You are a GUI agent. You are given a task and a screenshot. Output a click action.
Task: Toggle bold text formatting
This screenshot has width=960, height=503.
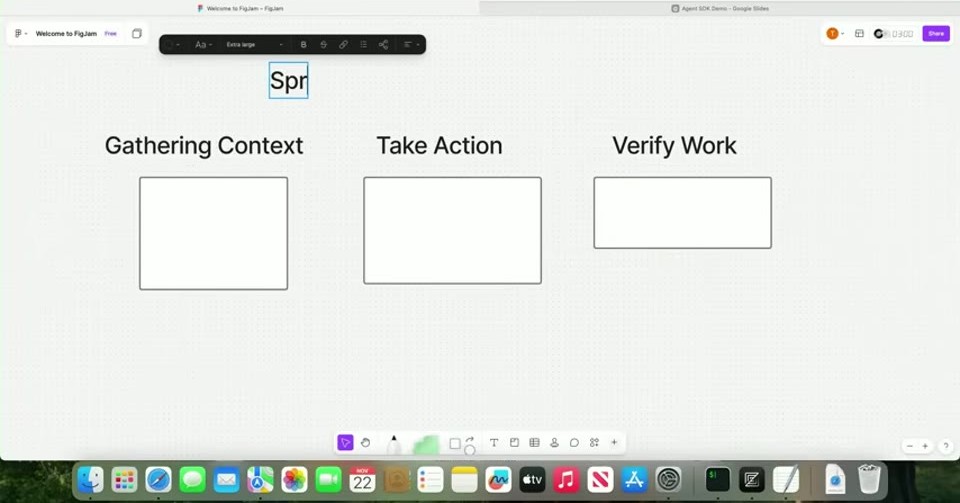pyautogui.click(x=303, y=45)
